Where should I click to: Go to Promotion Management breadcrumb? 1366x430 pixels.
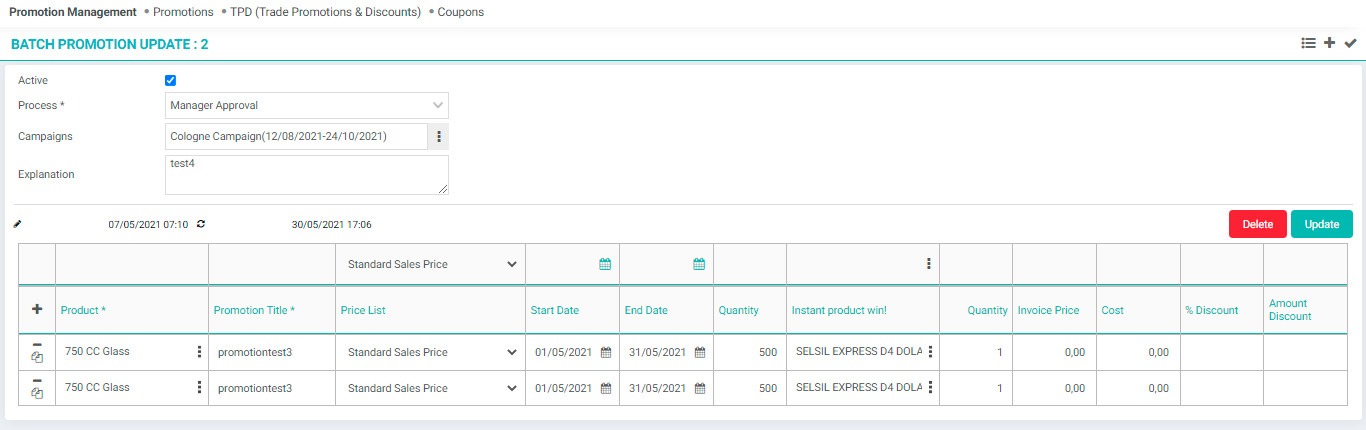73,12
